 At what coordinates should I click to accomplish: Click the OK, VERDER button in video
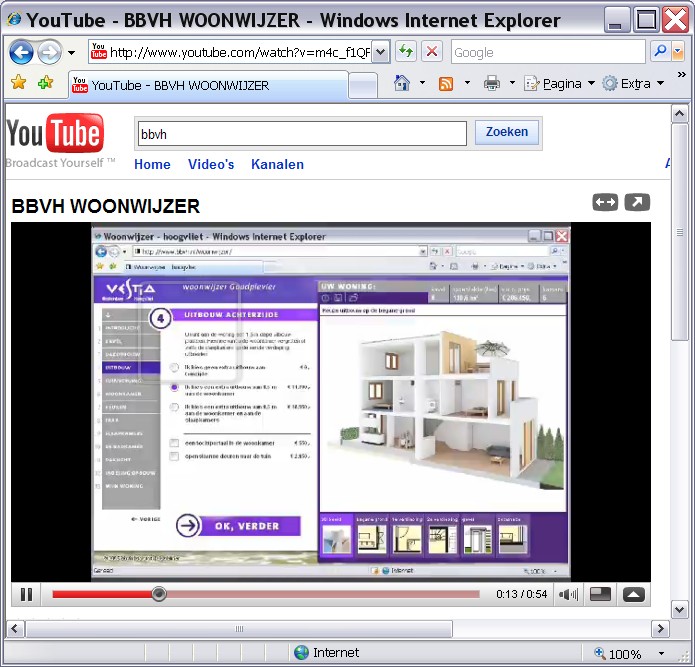[x=238, y=526]
